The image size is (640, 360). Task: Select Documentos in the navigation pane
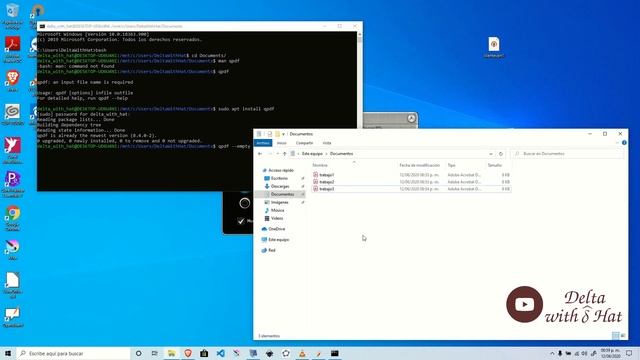coord(282,194)
